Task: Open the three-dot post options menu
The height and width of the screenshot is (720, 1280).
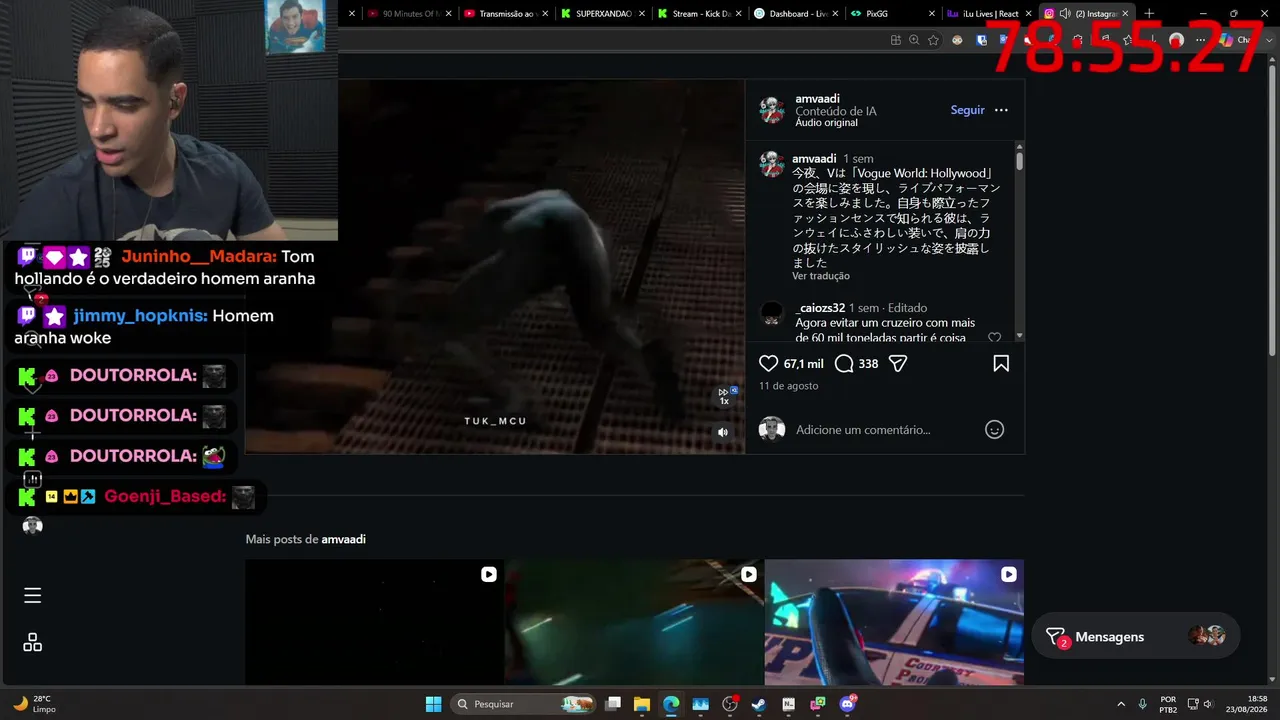Action: click(1001, 110)
